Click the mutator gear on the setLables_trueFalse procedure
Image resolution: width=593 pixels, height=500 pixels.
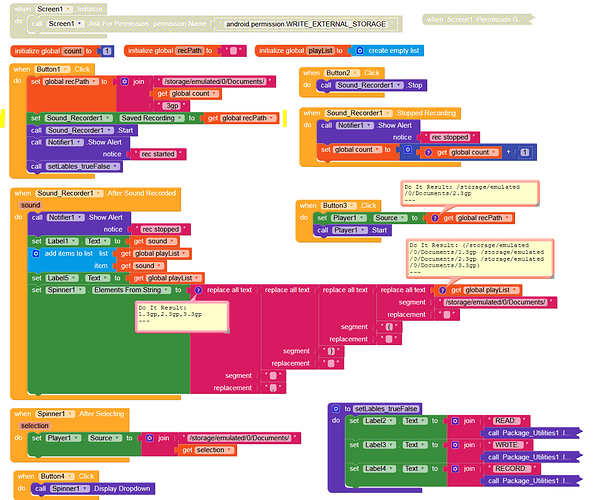tap(335, 408)
